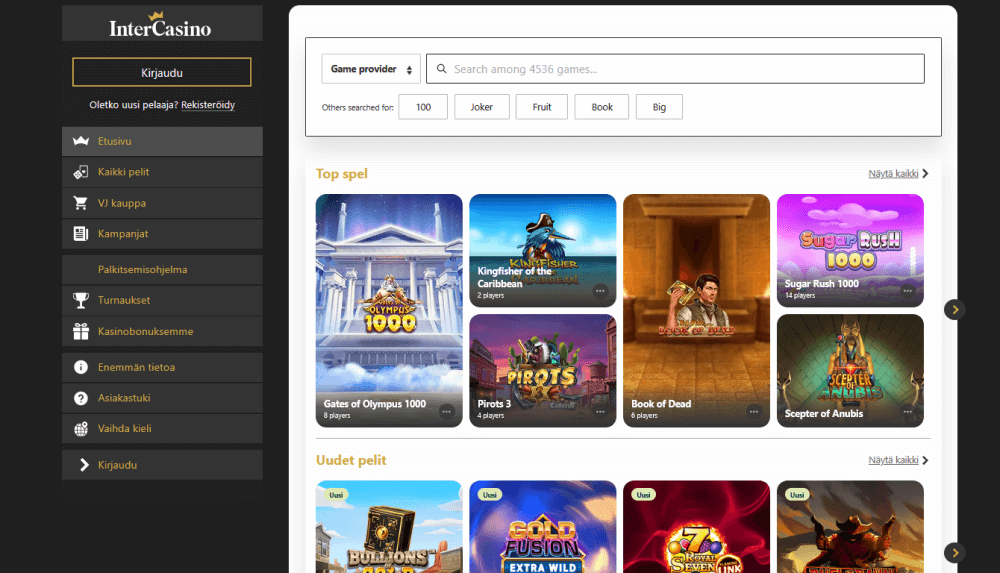Click the dice icon for Kaikki pelit
1000x573 pixels.
tap(81, 172)
